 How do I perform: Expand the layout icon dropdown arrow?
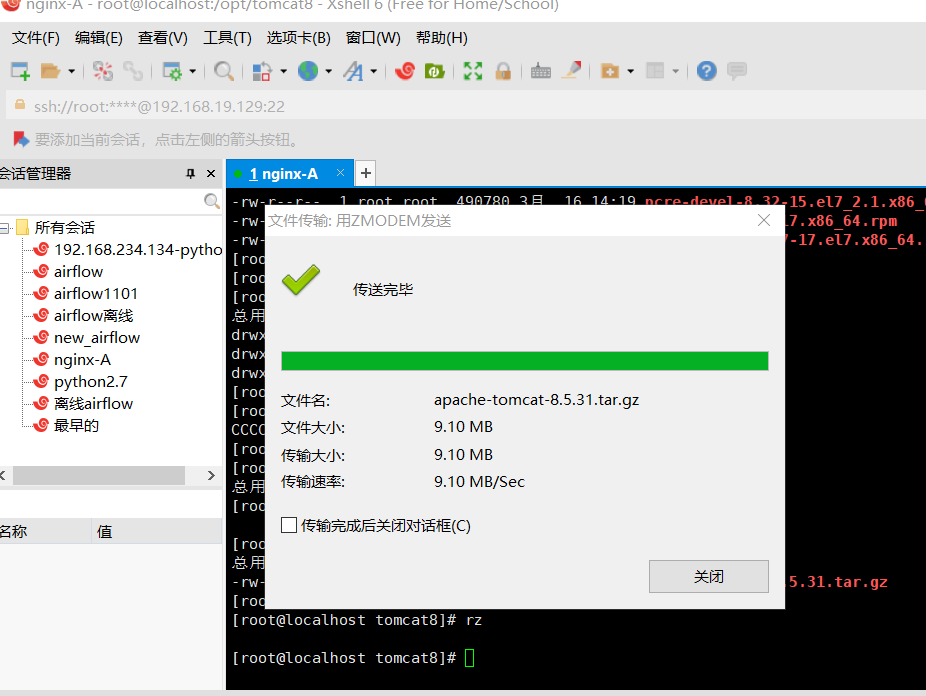coord(676,71)
